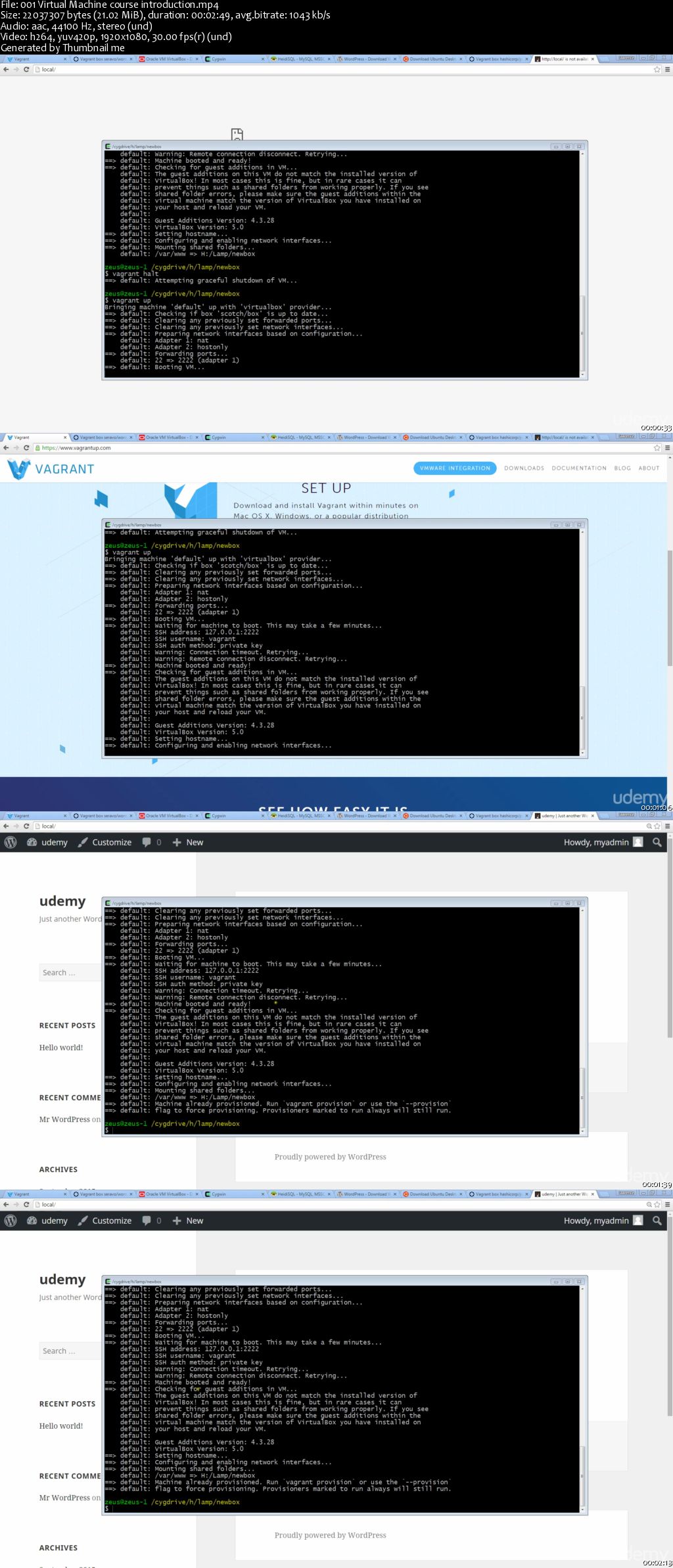Click the back arrow in the 00:00:33 frame
This screenshot has width=673, height=1568.
6,70
